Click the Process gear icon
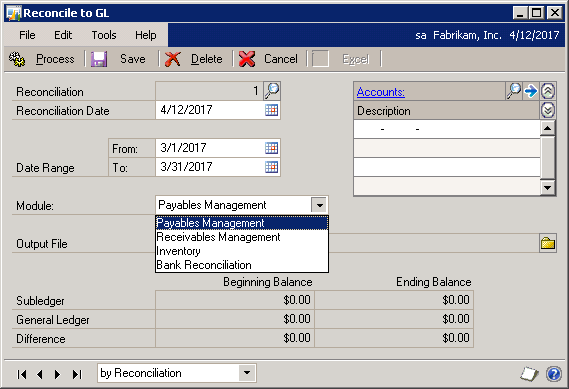The width and height of the screenshot is (569, 389). [x=17, y=59]
